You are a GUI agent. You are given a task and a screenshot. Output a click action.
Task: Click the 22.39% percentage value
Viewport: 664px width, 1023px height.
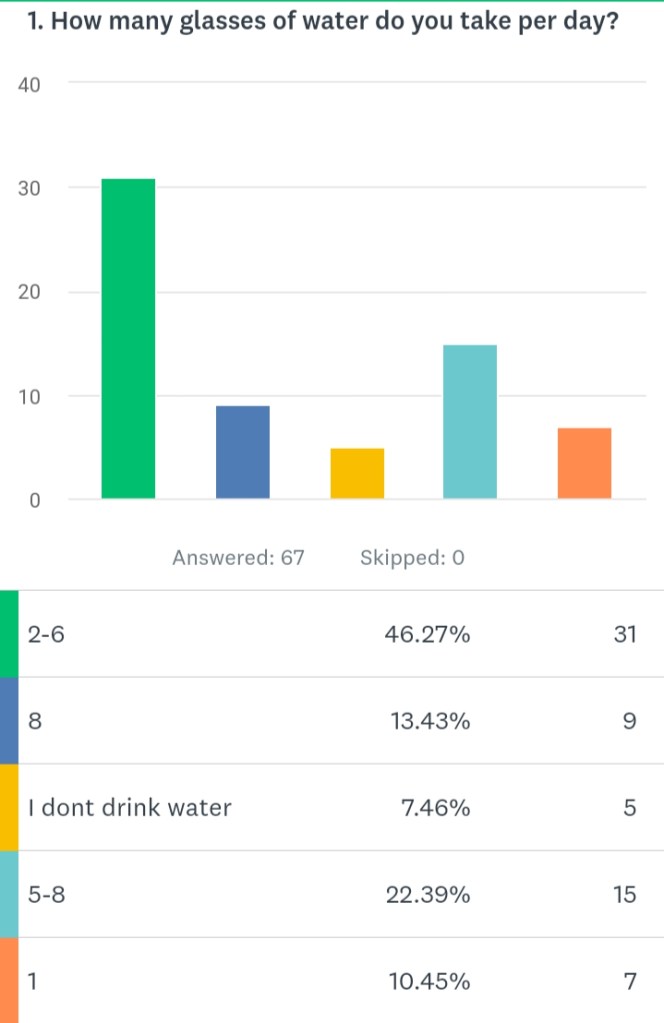click(x=427, y=895)
